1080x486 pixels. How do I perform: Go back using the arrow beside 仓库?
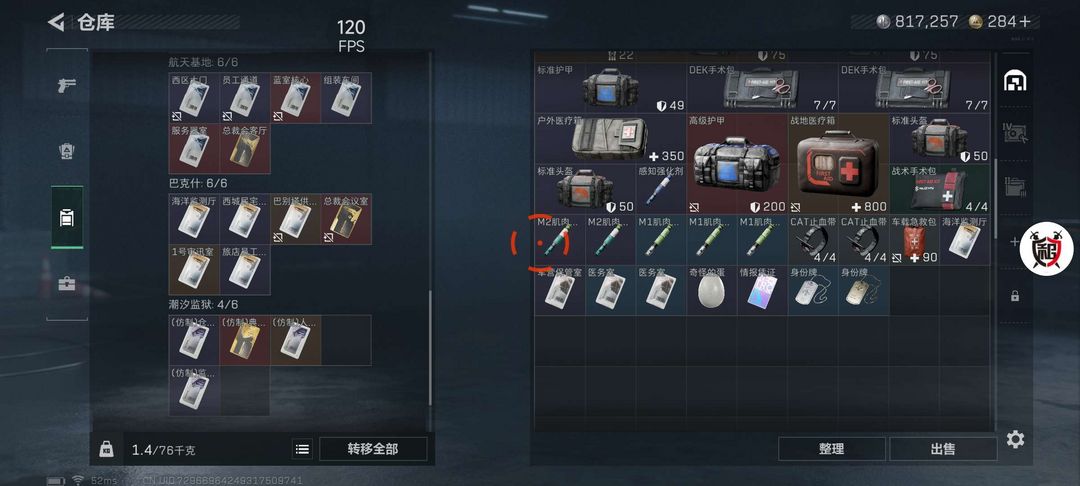coord(56,22)
